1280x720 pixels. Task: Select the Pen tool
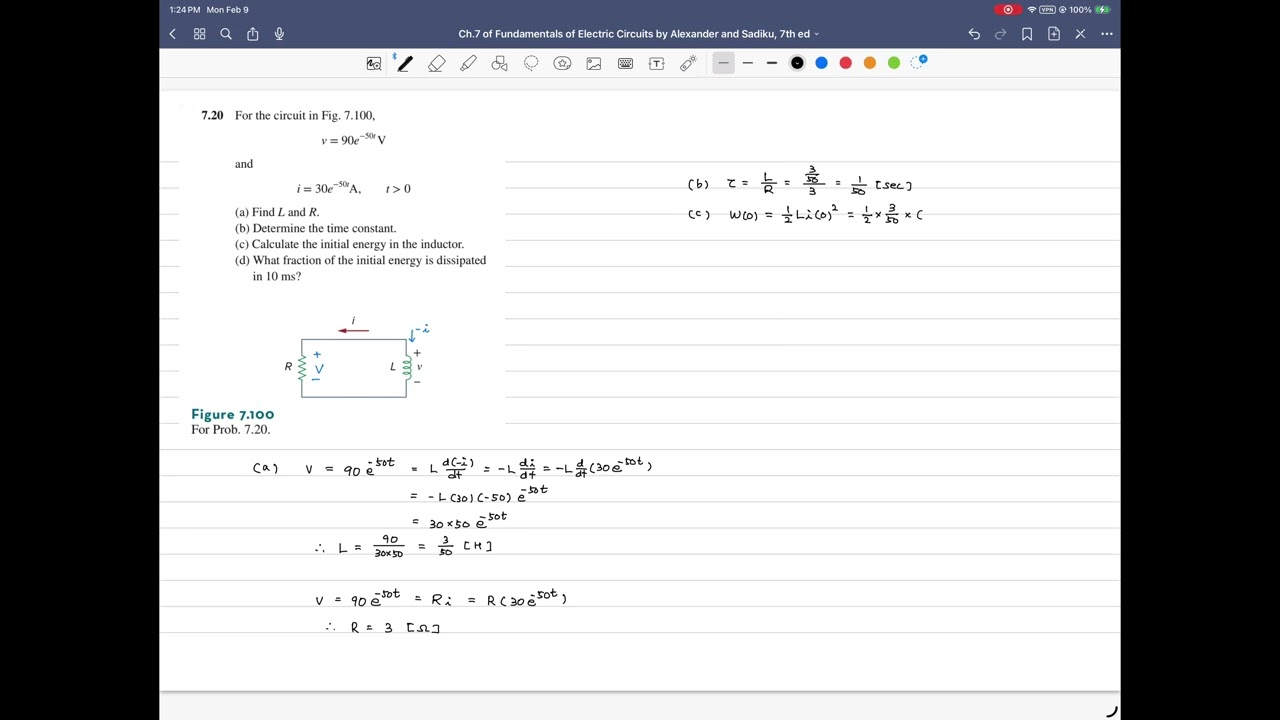[404, 63]
